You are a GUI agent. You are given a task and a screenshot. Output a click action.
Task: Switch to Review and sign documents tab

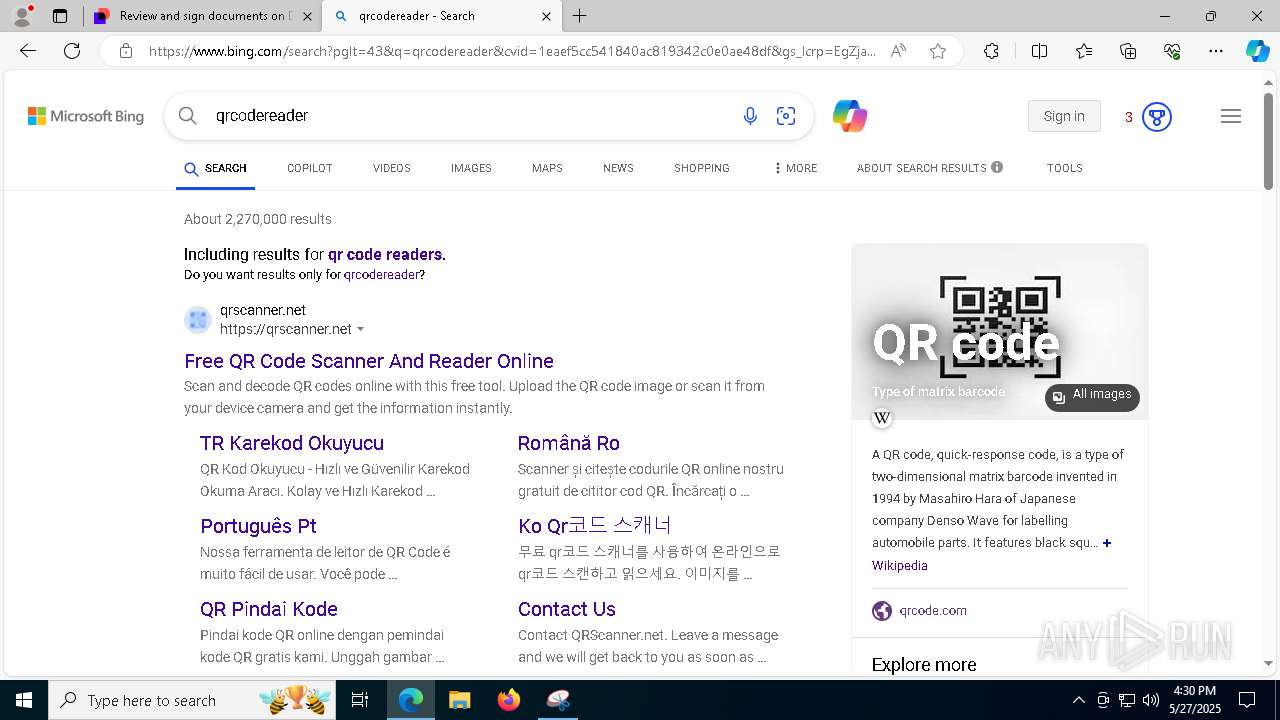coord(203,16)
